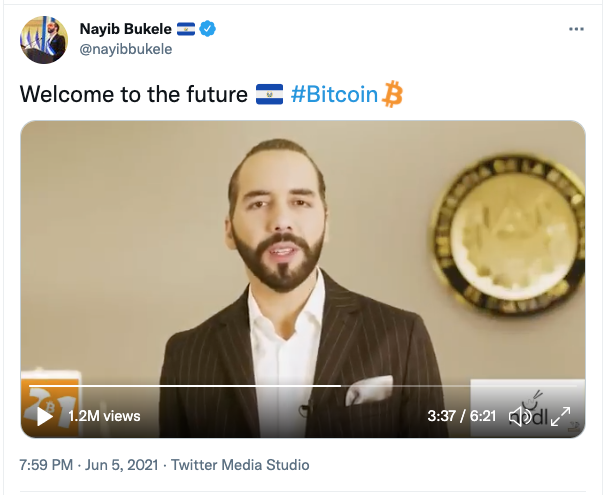Click the 1.2M views counter
Viewport: 607px width, 495px height.
pos(104,416)
